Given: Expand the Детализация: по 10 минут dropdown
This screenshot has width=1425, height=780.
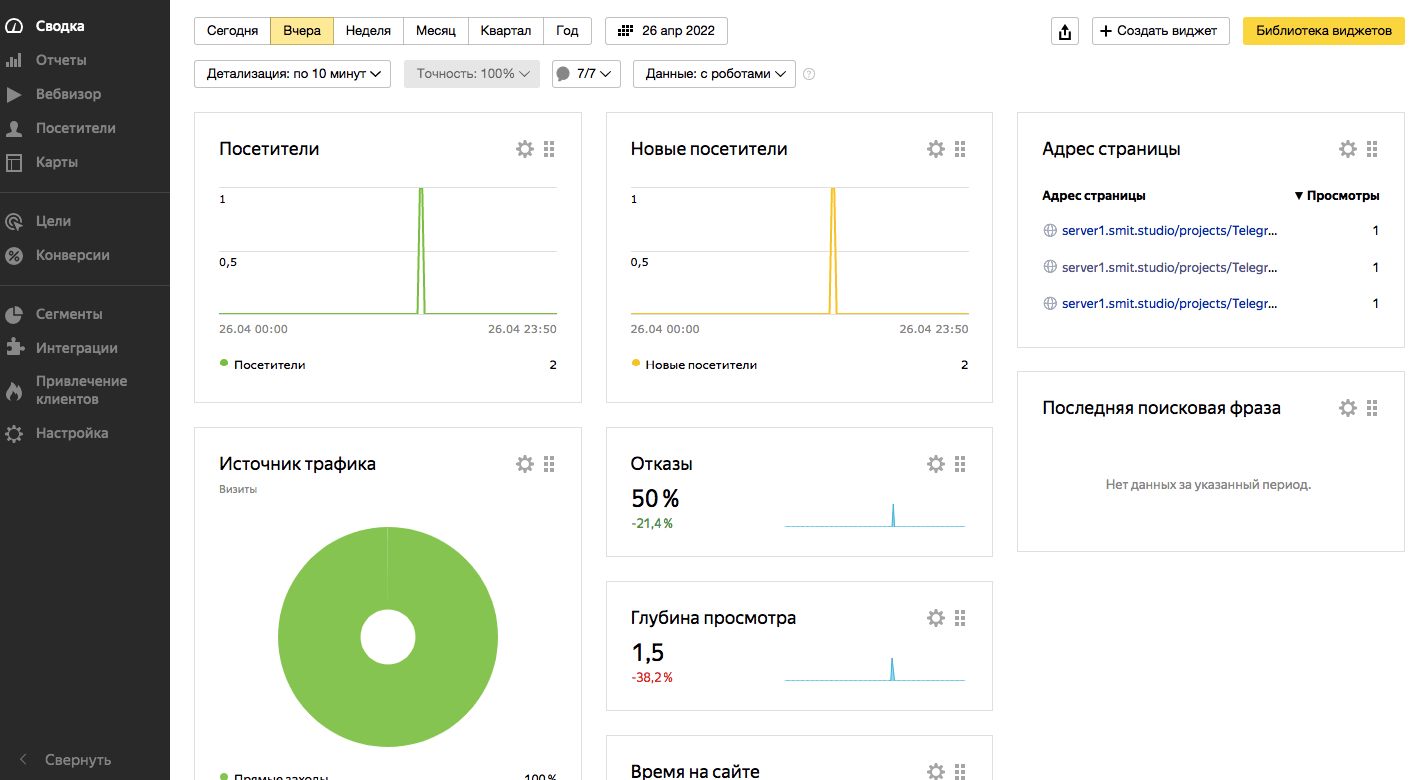Looking at the screenshot, I should coord(292,74).
